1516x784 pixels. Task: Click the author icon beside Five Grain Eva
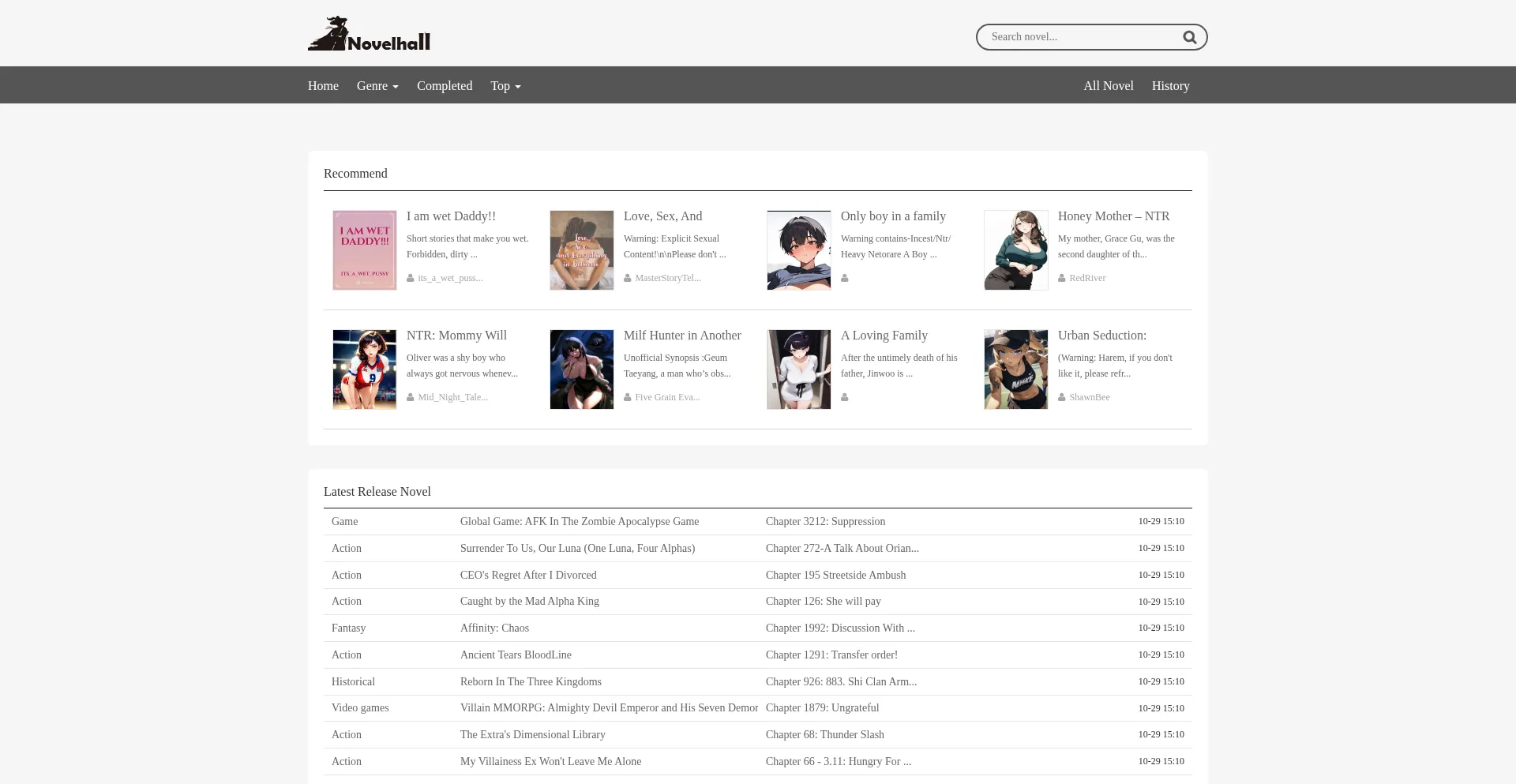[x=628, y=397]
